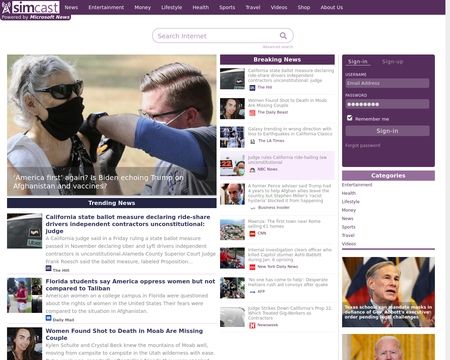Open the Lifestyle menu
450x360 pixels.
click(x=172, y=7)
